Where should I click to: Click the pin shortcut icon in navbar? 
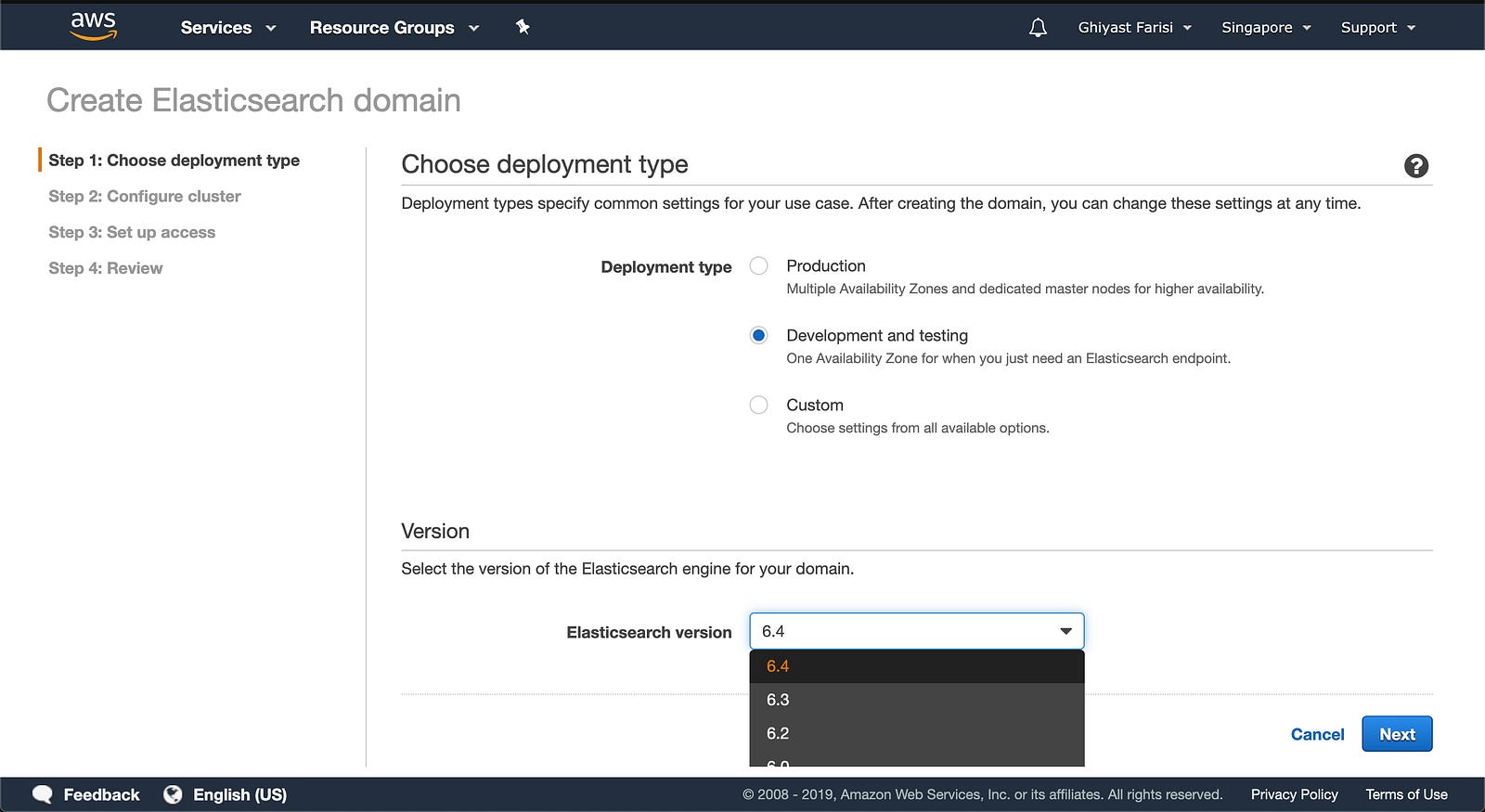tap(523, 27)
